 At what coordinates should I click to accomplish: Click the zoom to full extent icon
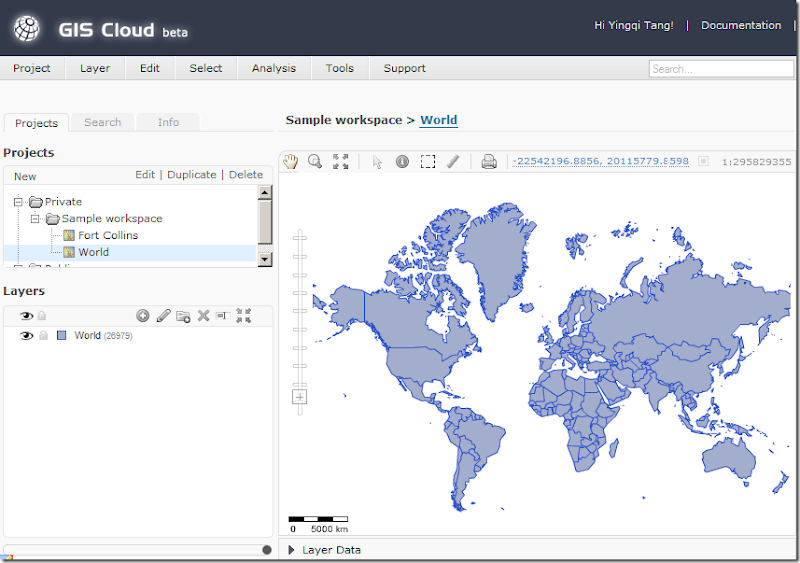click(341, 161)
